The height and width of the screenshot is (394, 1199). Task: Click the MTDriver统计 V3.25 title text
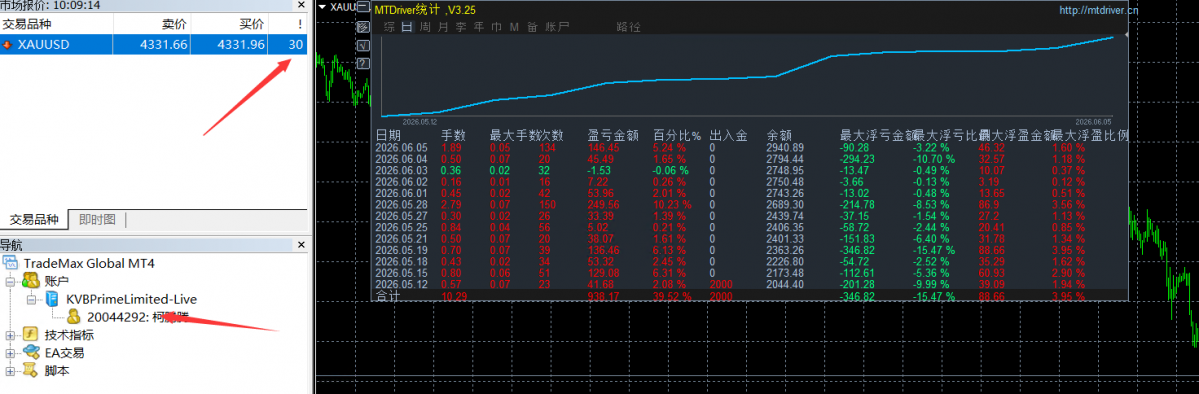click(424, 11)
